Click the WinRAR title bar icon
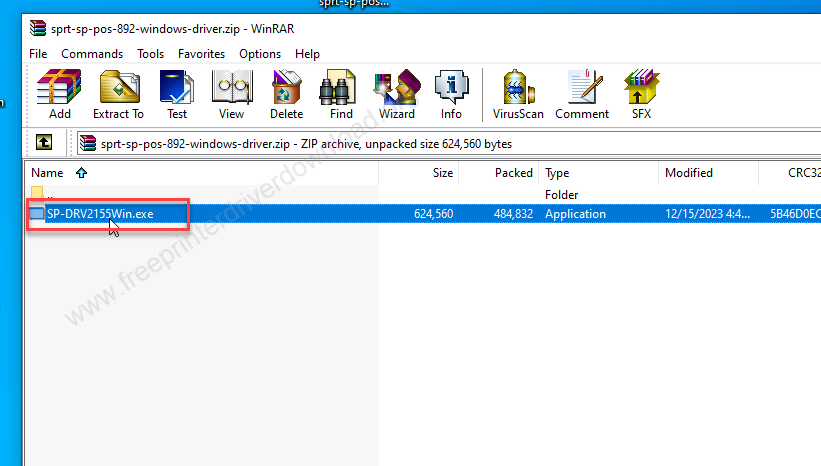The height and width of the screenshot is (466, 821). tap(38, 28)
